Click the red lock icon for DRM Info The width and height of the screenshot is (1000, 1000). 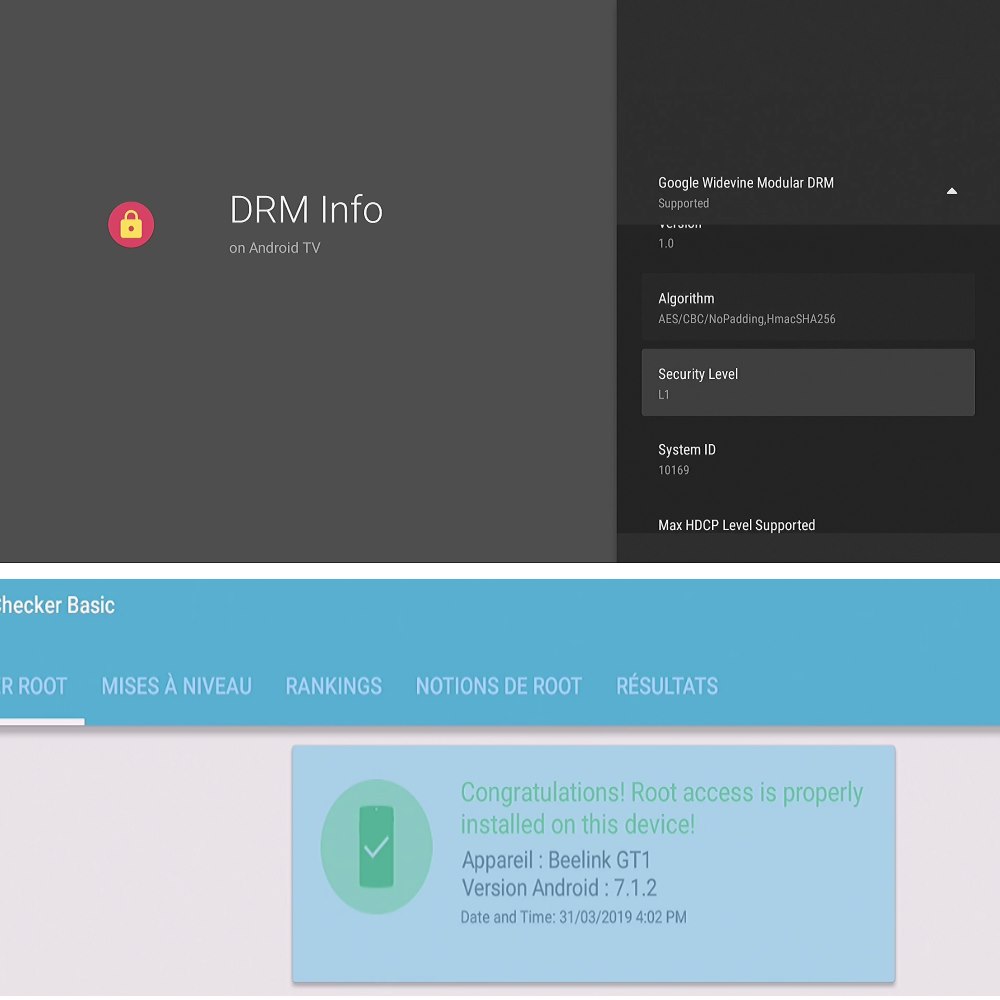click(131, 224)
